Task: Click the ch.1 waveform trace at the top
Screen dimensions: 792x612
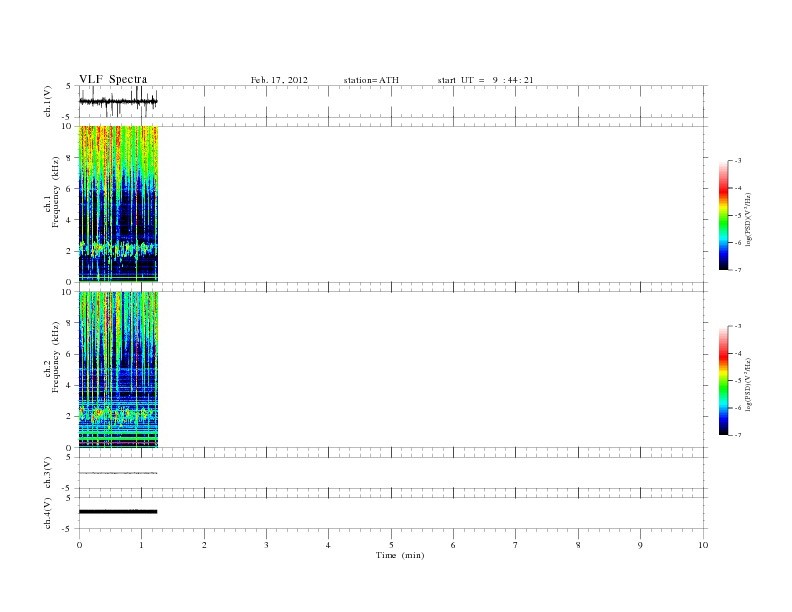Action: pyautogui.click(x=119, y=101)
